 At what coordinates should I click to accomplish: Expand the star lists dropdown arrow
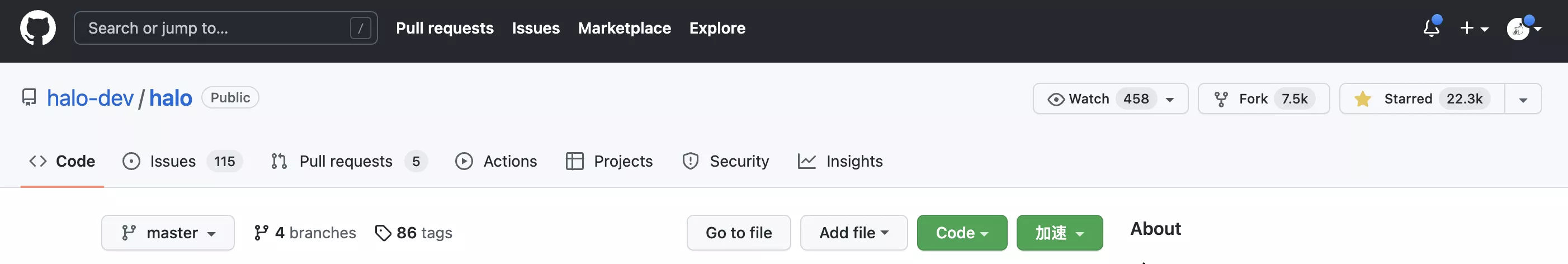[1522, 99]
